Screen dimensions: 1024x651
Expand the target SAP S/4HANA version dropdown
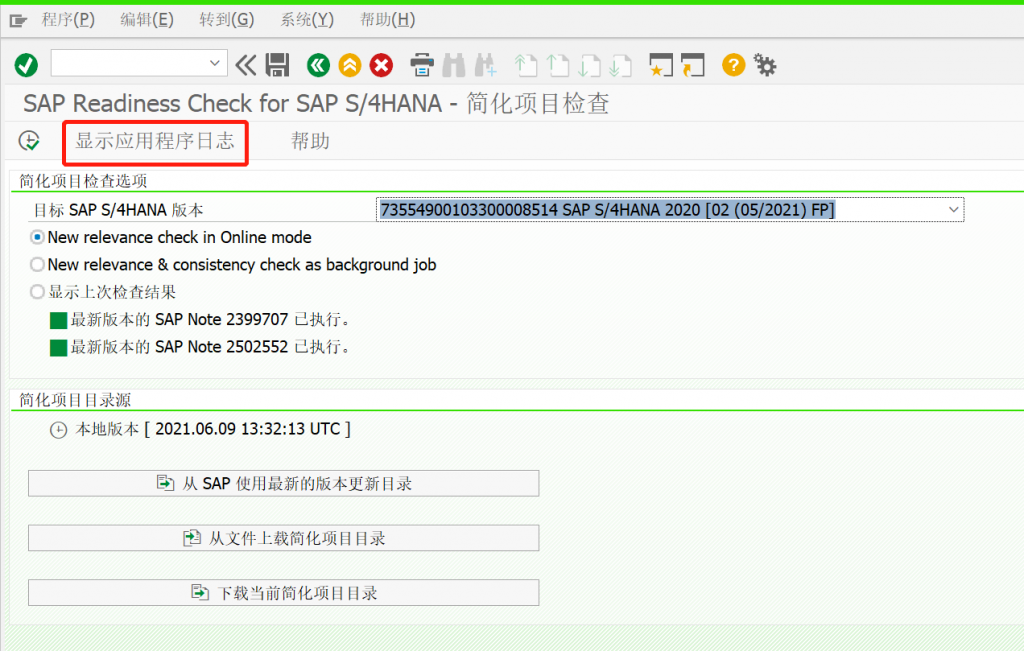point(953,210)
